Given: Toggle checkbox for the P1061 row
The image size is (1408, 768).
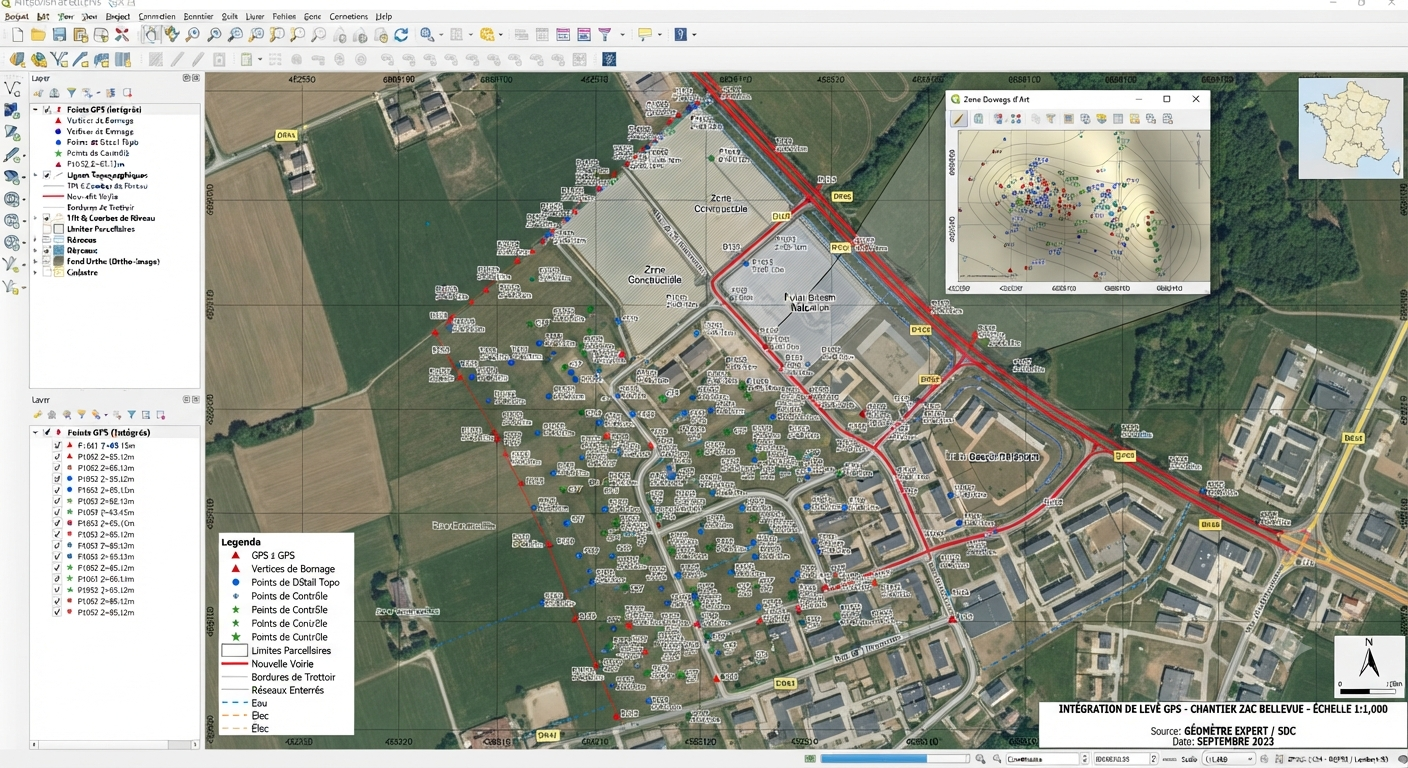Looking at the screenshot, I should click(58, 579).
